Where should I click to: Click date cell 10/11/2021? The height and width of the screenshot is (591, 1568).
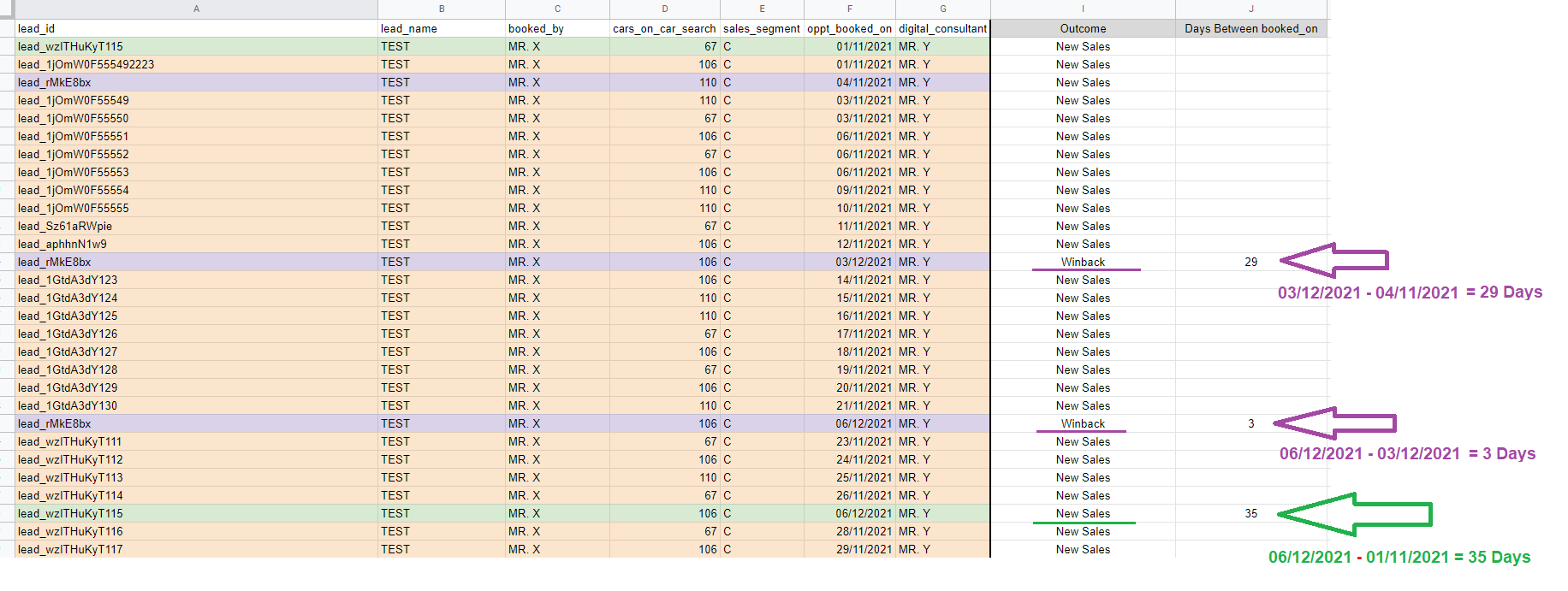click(x=850, y=208)
